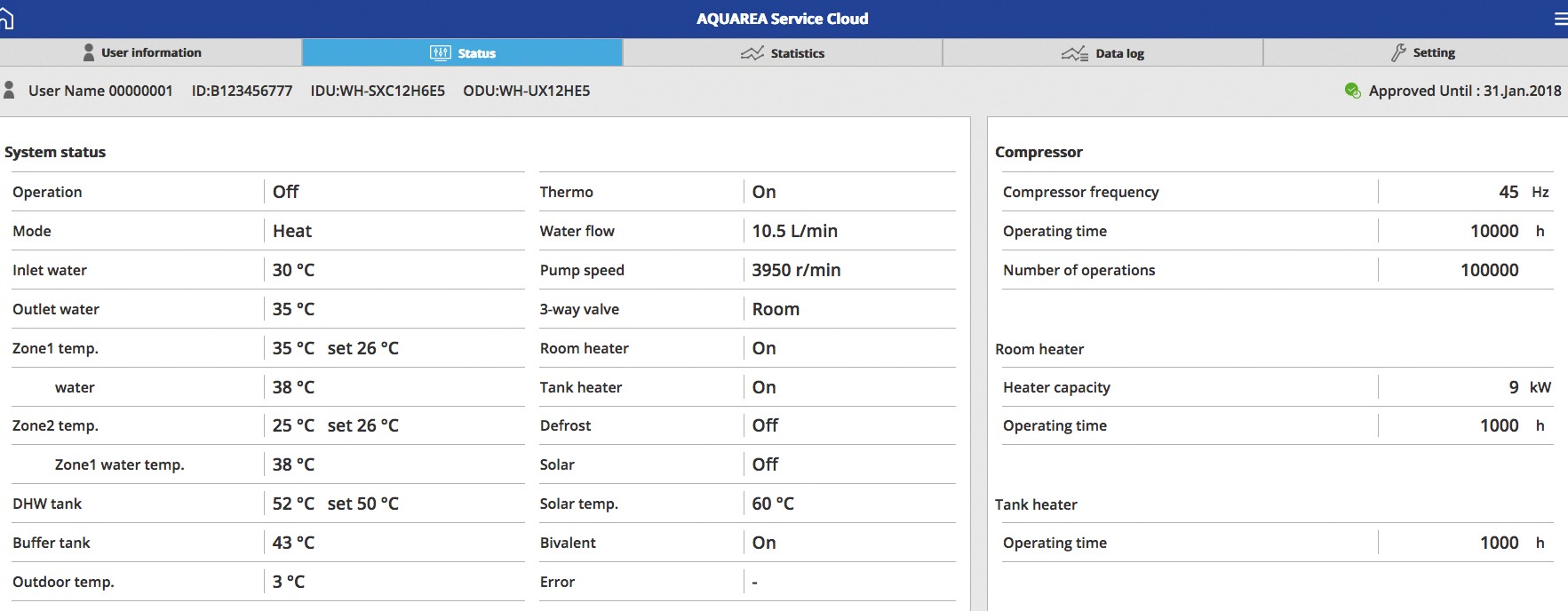Click the IDU:WH-SXC12H6E5 label
Image resolution: width=1568 pixels, height=611 pixels.
[378, 91]
